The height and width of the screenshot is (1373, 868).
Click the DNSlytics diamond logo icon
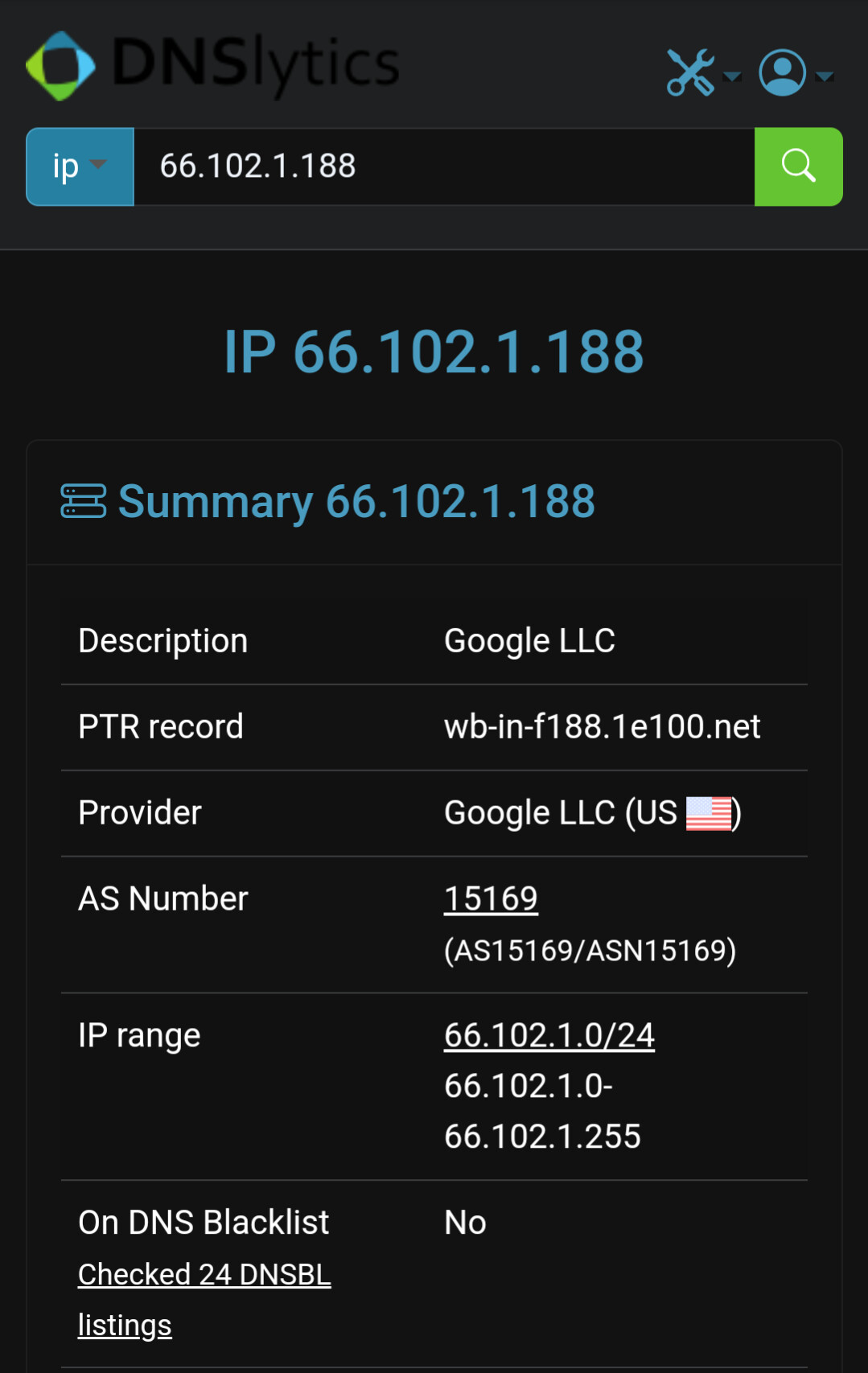(x=60, y=66)
